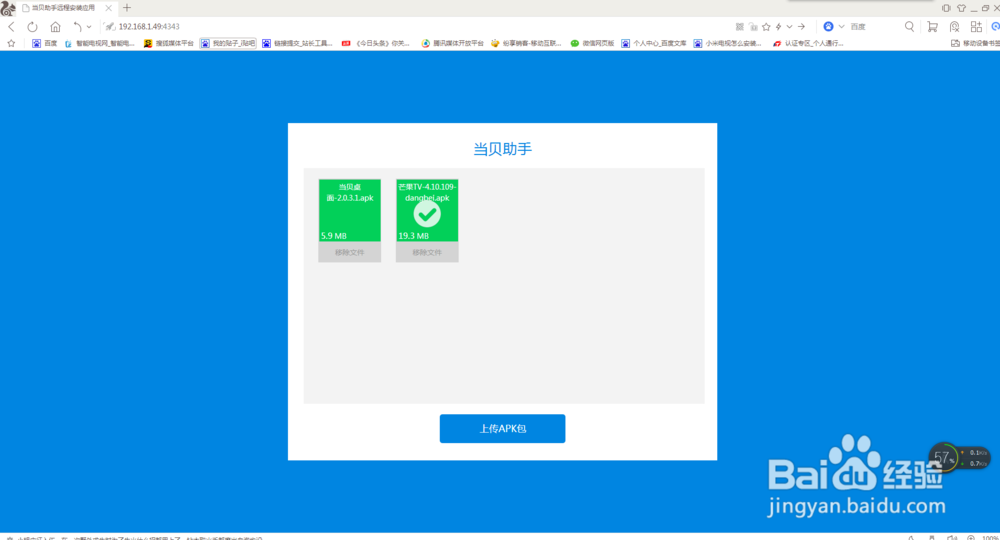The height and width of the screenshot is (540, 1000).
Task: Click the 当贝助手 page heading
Action: (x=503, y=149)
